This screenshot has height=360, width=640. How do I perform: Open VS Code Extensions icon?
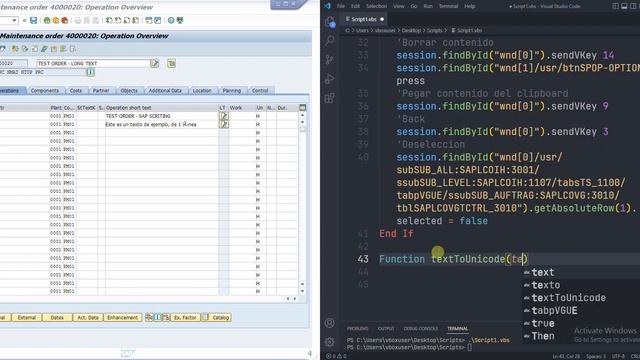330,98
